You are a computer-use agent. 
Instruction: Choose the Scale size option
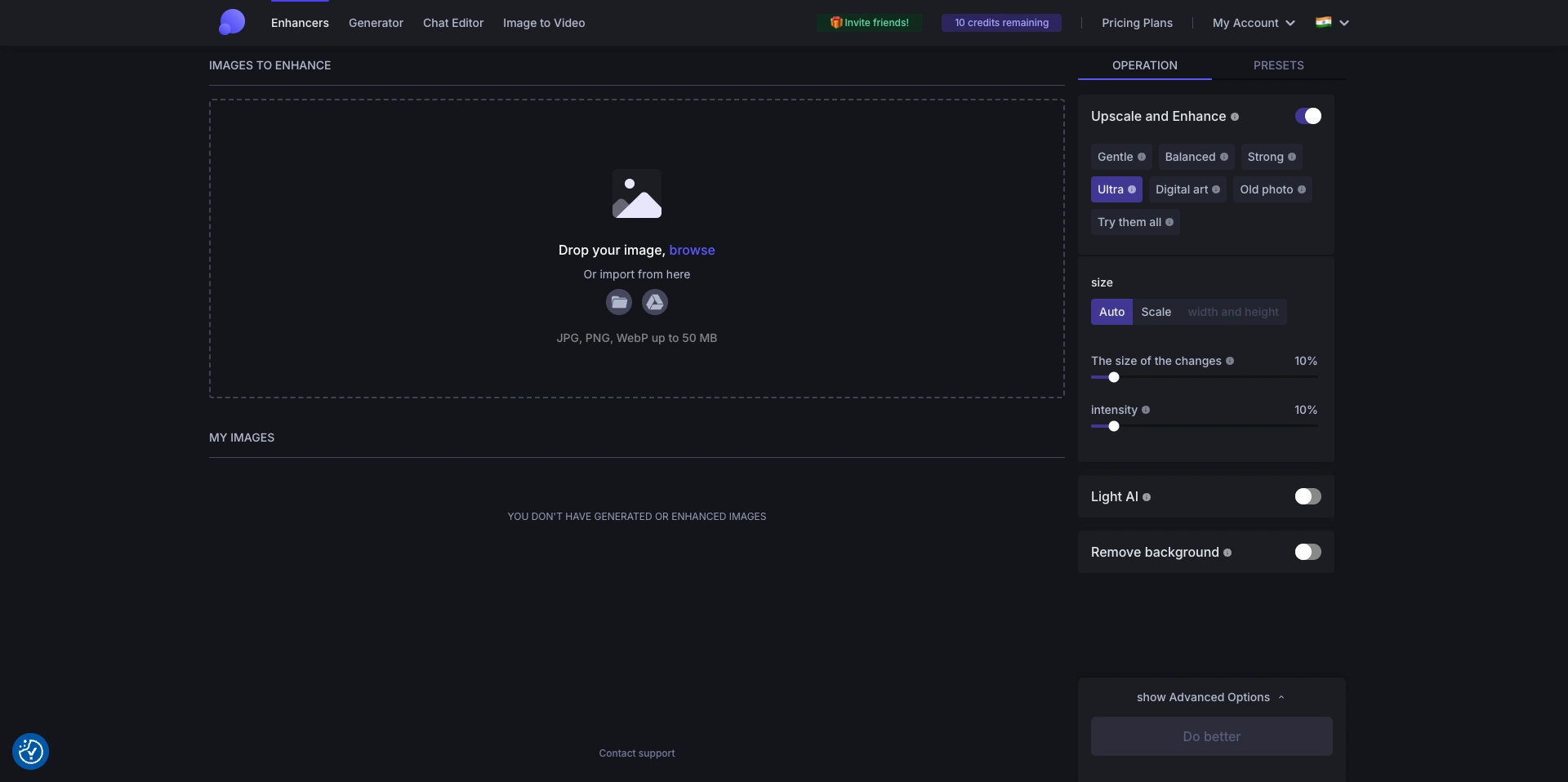[x=1156, y=312]
